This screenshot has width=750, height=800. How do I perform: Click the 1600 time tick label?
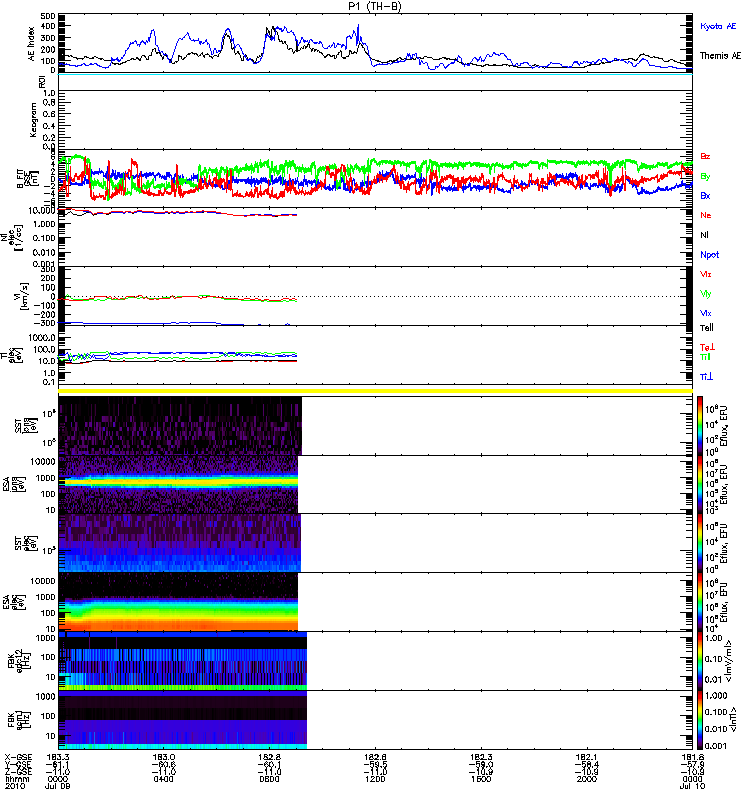point(481,779)
